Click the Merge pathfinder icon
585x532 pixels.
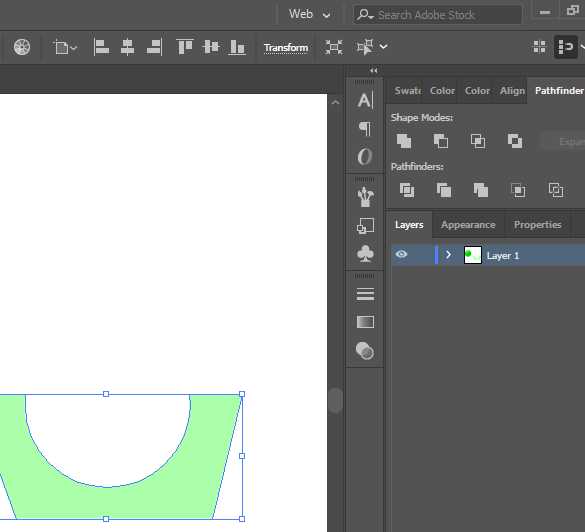(x=481, y=190)
